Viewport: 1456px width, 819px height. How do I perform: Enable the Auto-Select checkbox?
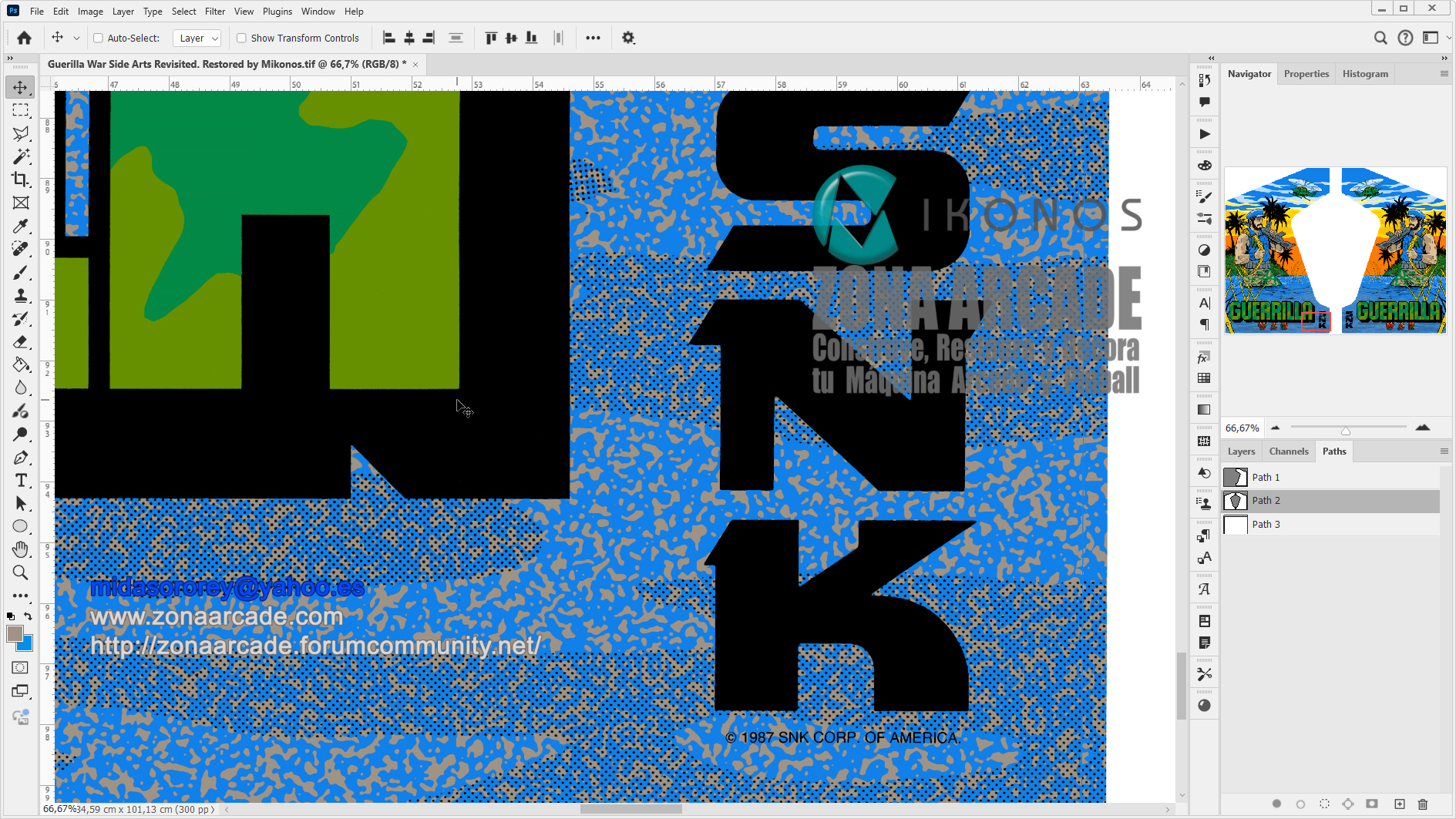(98, 38)
